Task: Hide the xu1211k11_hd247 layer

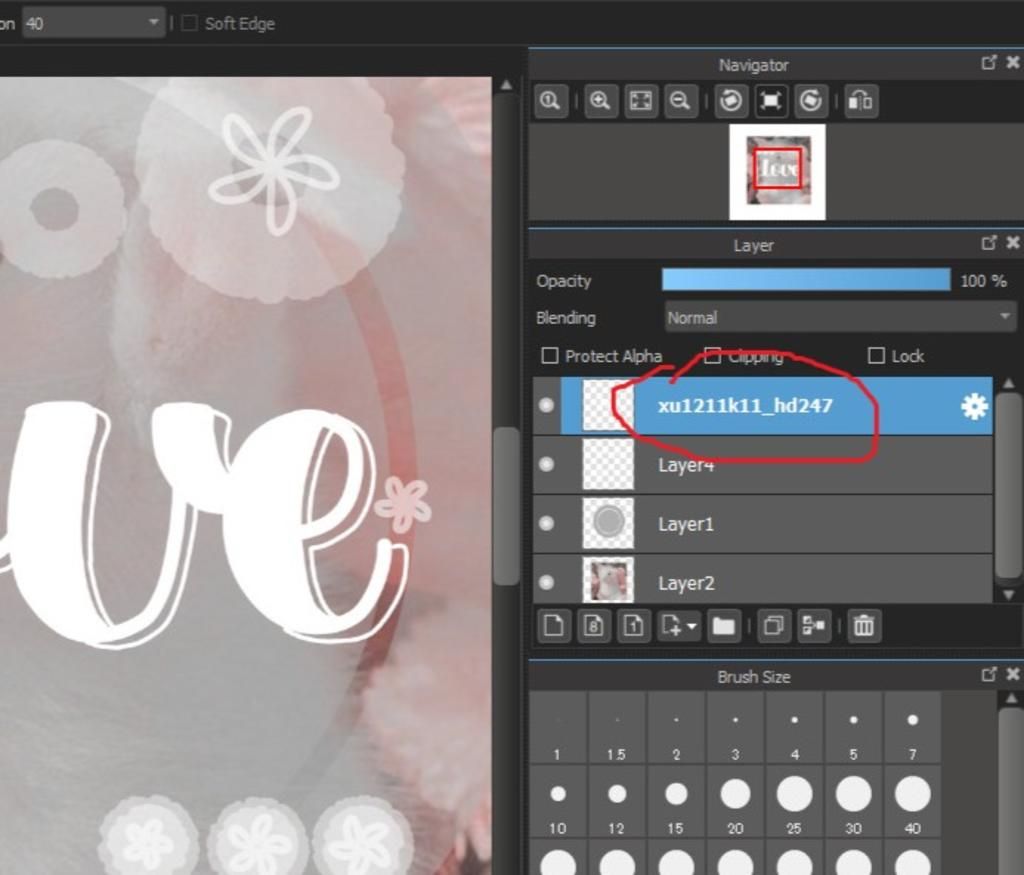Action: point(547,406)
